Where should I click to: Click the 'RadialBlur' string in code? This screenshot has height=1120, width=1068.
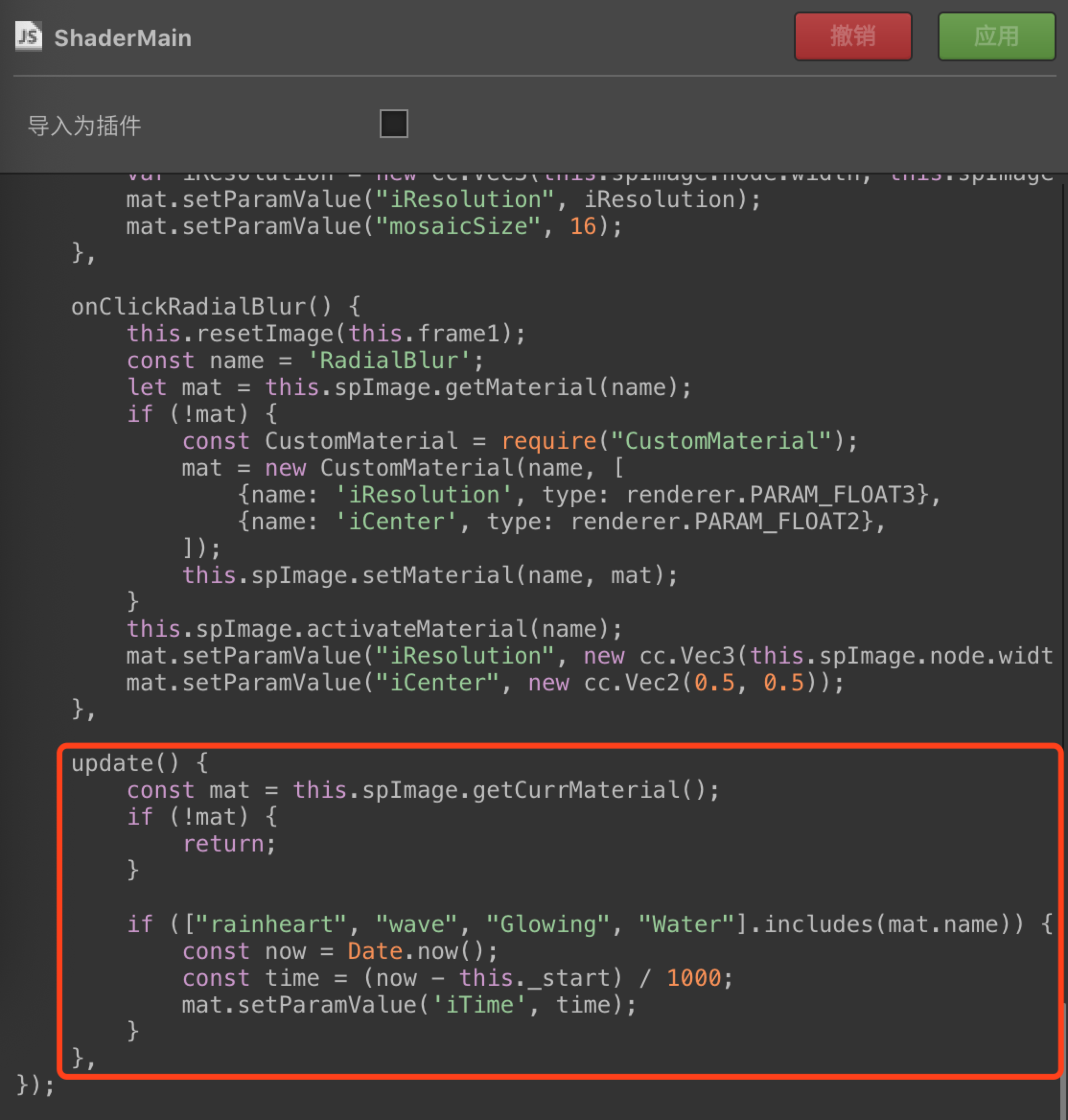[389, 361]
